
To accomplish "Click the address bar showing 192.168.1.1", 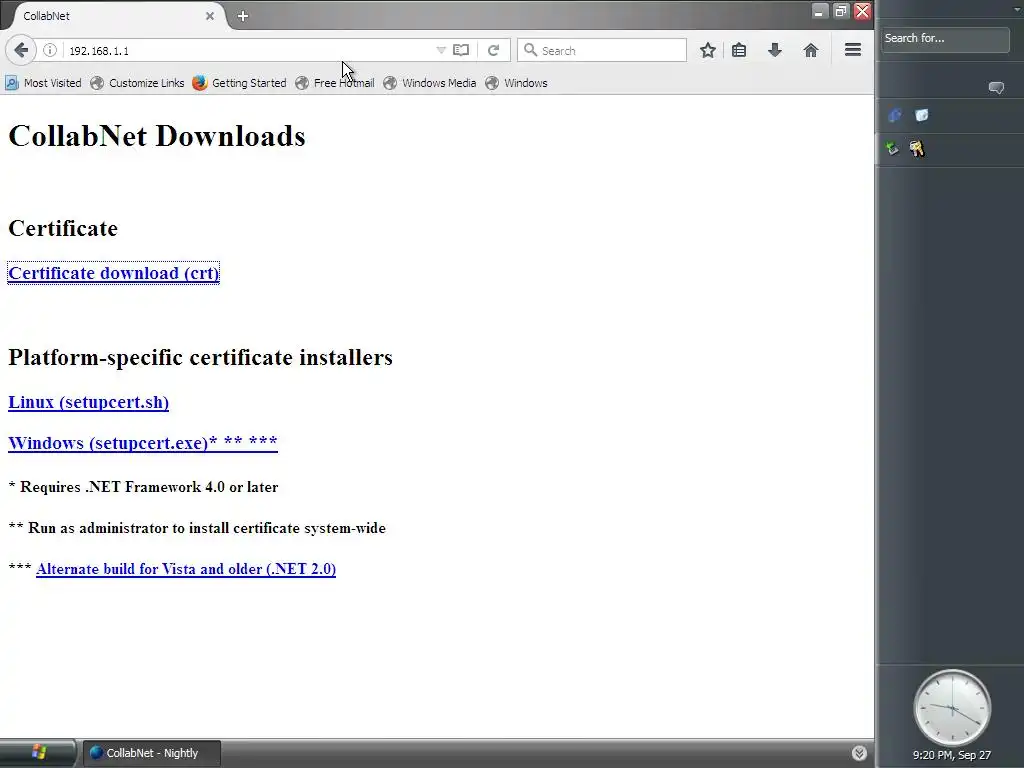I will [248, 50].
